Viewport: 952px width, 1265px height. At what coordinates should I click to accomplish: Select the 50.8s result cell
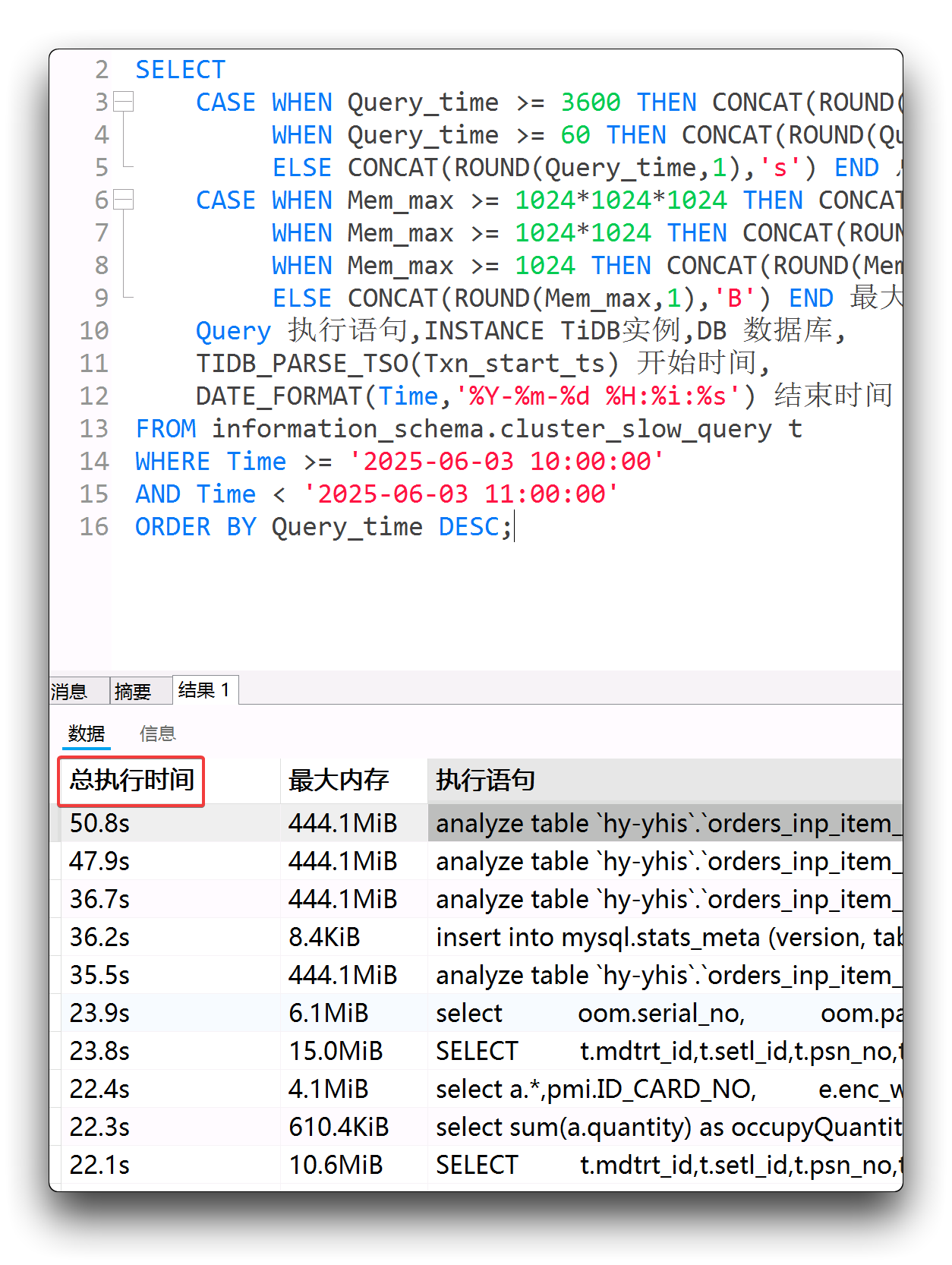pyautogui.click(x=100, y=823)
